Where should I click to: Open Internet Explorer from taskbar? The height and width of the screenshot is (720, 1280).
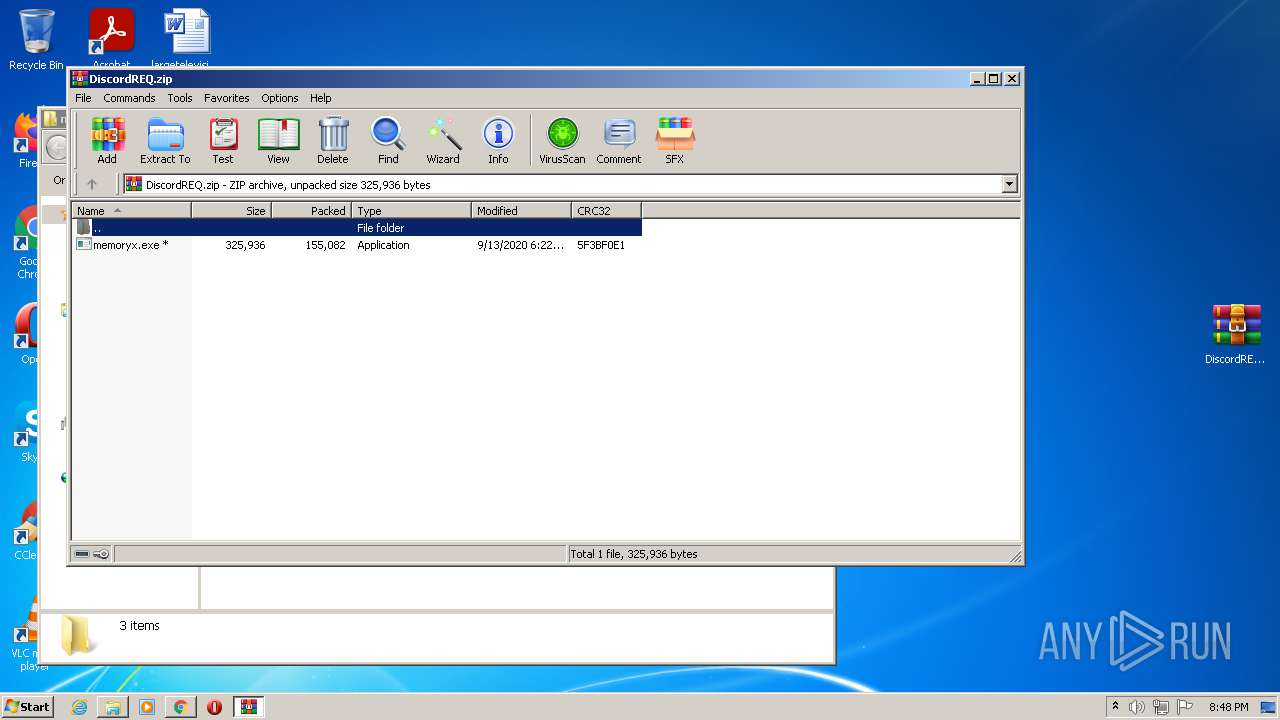(79, 707)
